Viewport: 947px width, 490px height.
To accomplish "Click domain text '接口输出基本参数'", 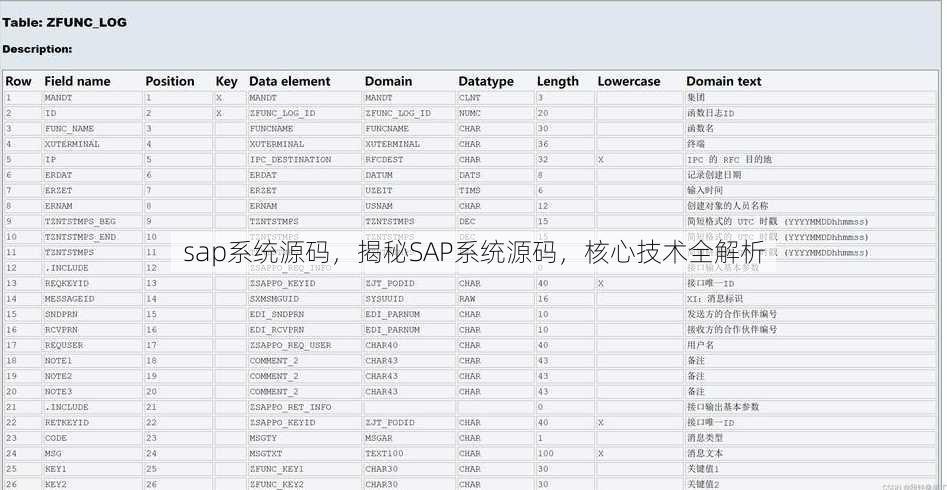I will click(723, 407).
